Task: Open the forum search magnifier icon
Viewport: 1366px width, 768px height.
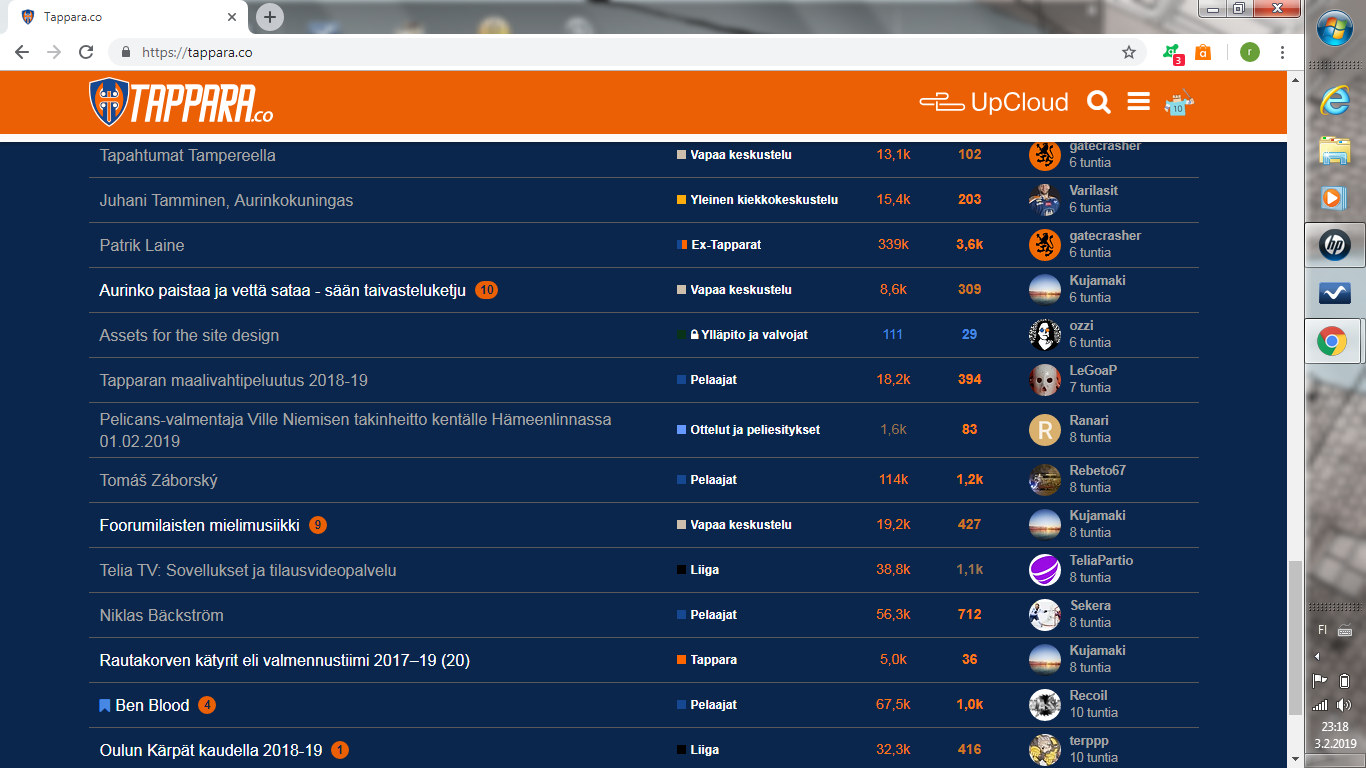Action: (x=1098, y=102)
